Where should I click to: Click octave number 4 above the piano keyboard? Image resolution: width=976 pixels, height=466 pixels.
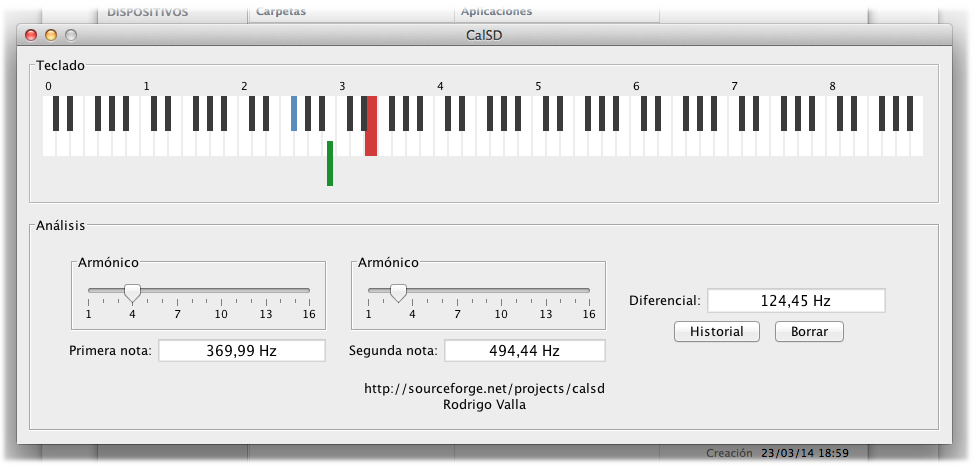(x=440, y=86)
